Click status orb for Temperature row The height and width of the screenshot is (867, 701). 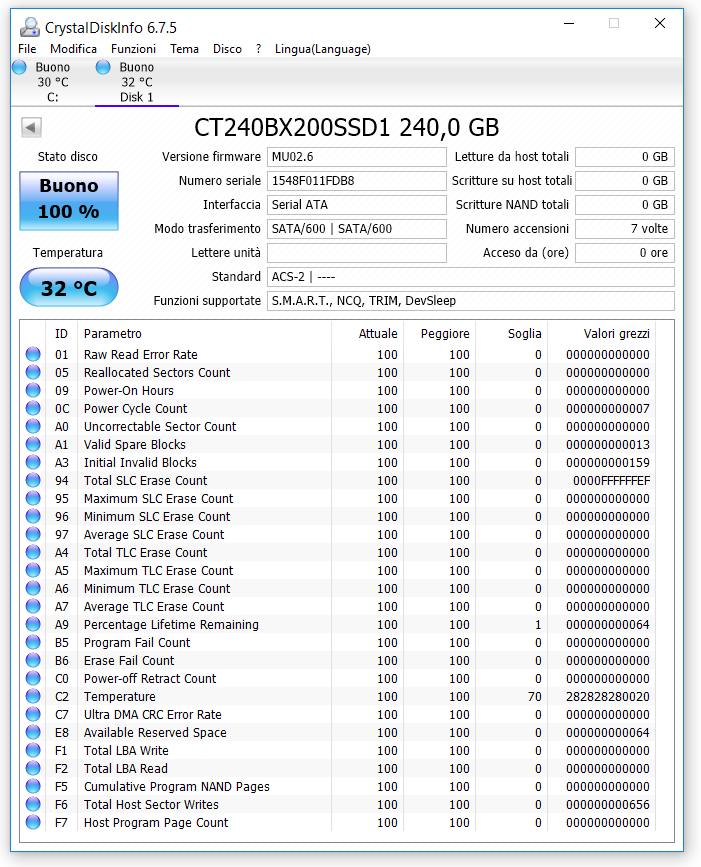pos(33,696)
